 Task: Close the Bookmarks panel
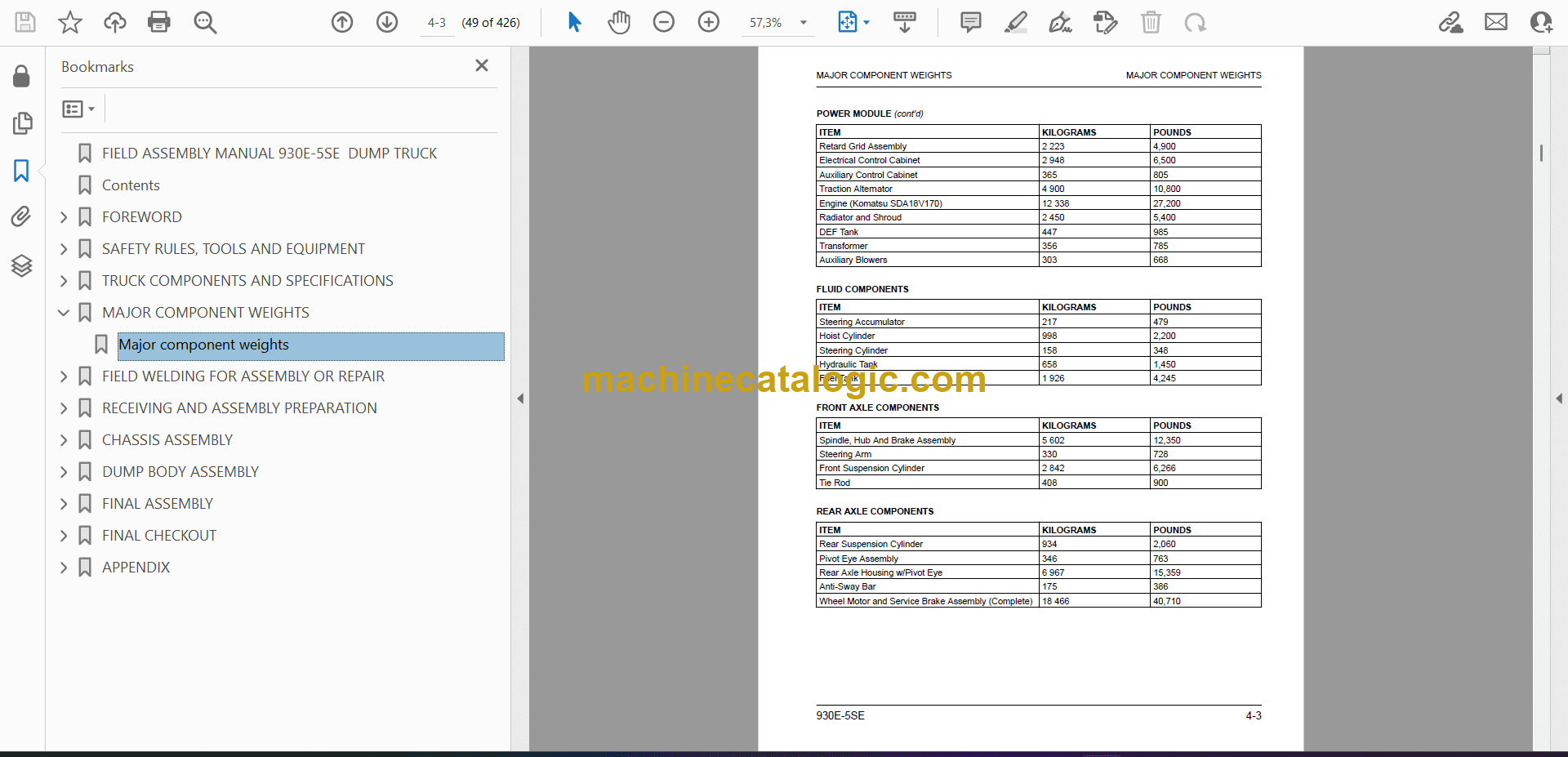click(x=482, y=65)
